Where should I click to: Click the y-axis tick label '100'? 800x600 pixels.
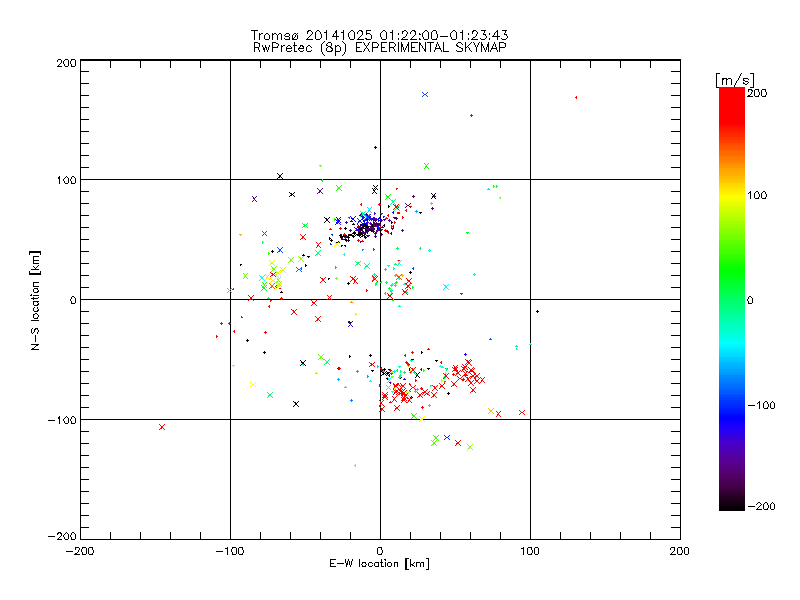point(67,181)
